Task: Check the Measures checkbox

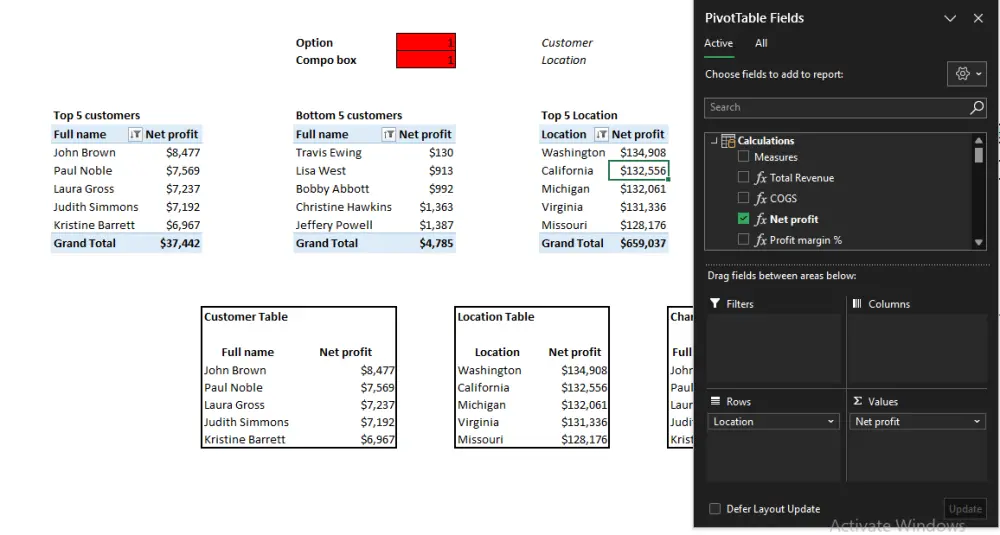Action: [x=743, y=156]
